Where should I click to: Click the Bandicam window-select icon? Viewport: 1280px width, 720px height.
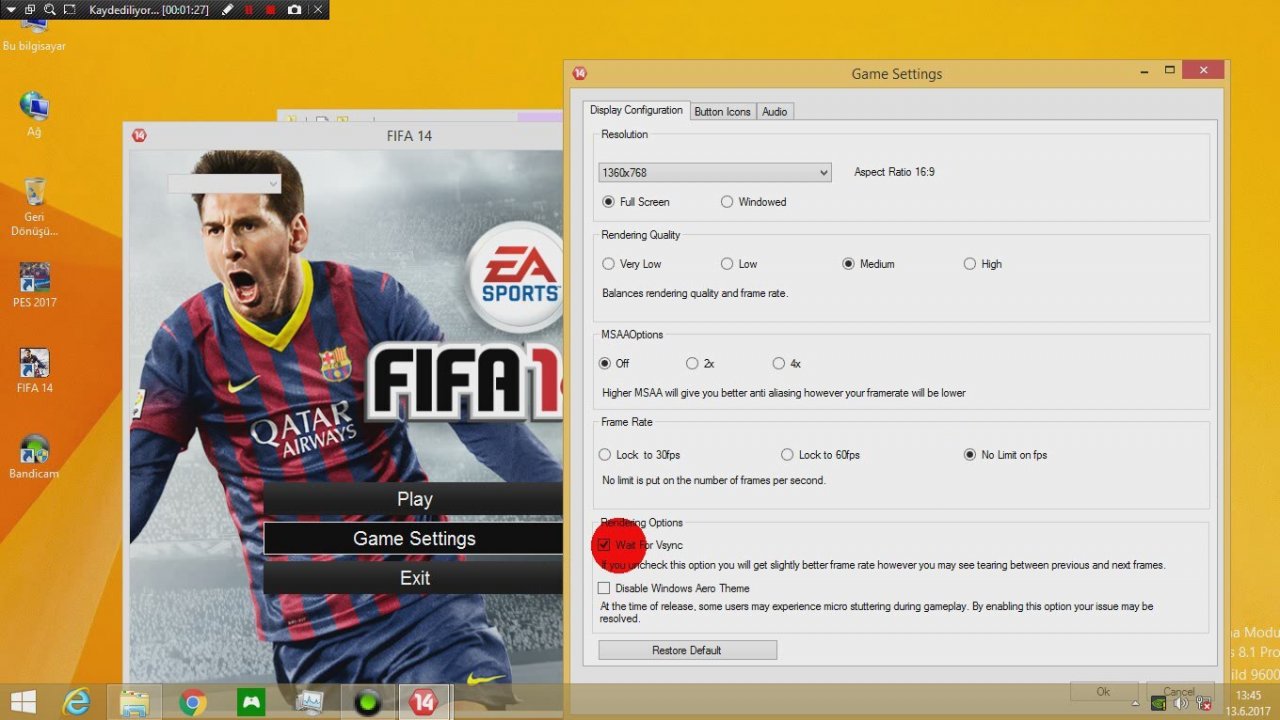click(x=30, y=9)
